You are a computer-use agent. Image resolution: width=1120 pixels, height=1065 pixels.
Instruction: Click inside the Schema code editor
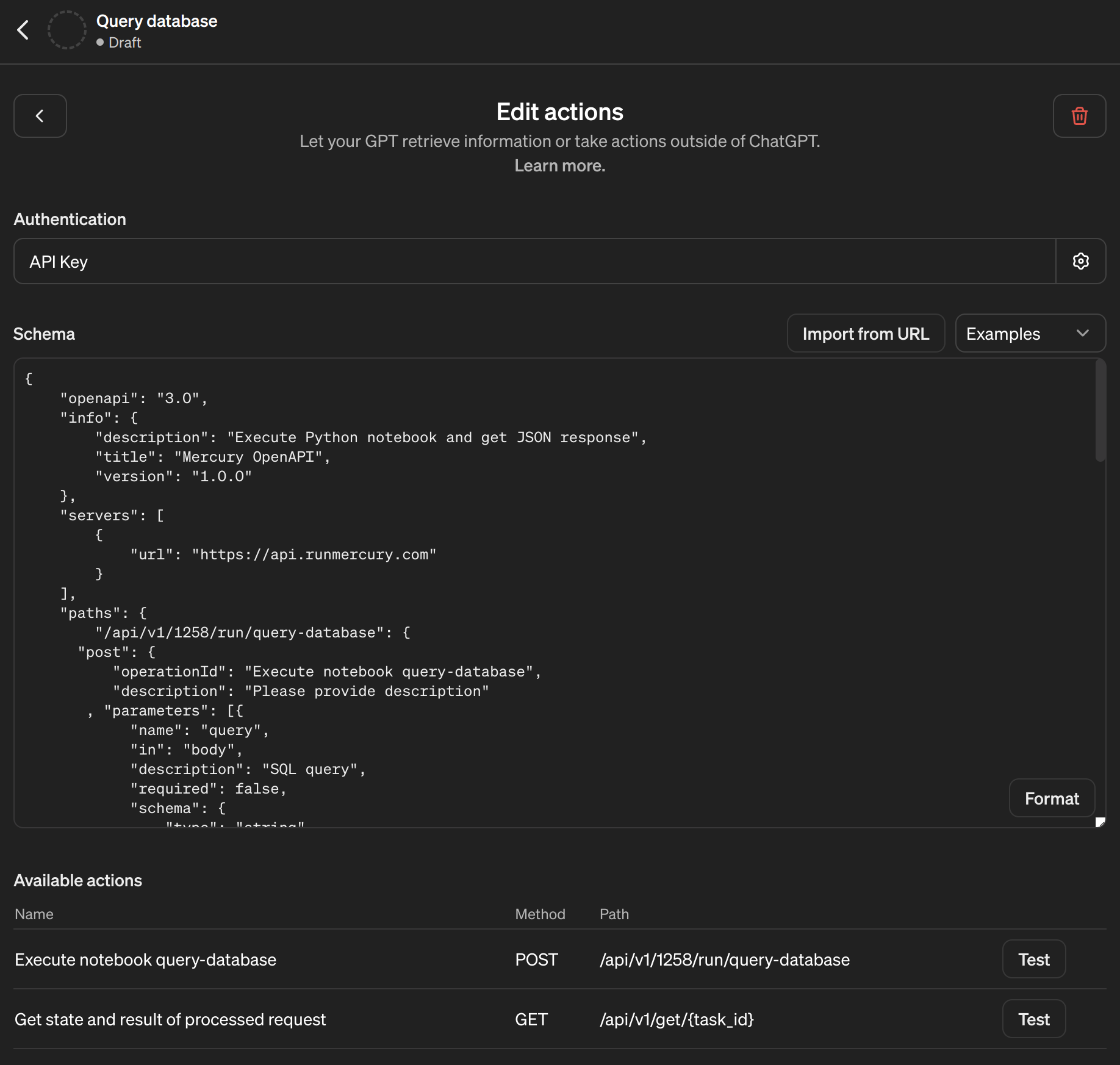(x=549, y=579)
